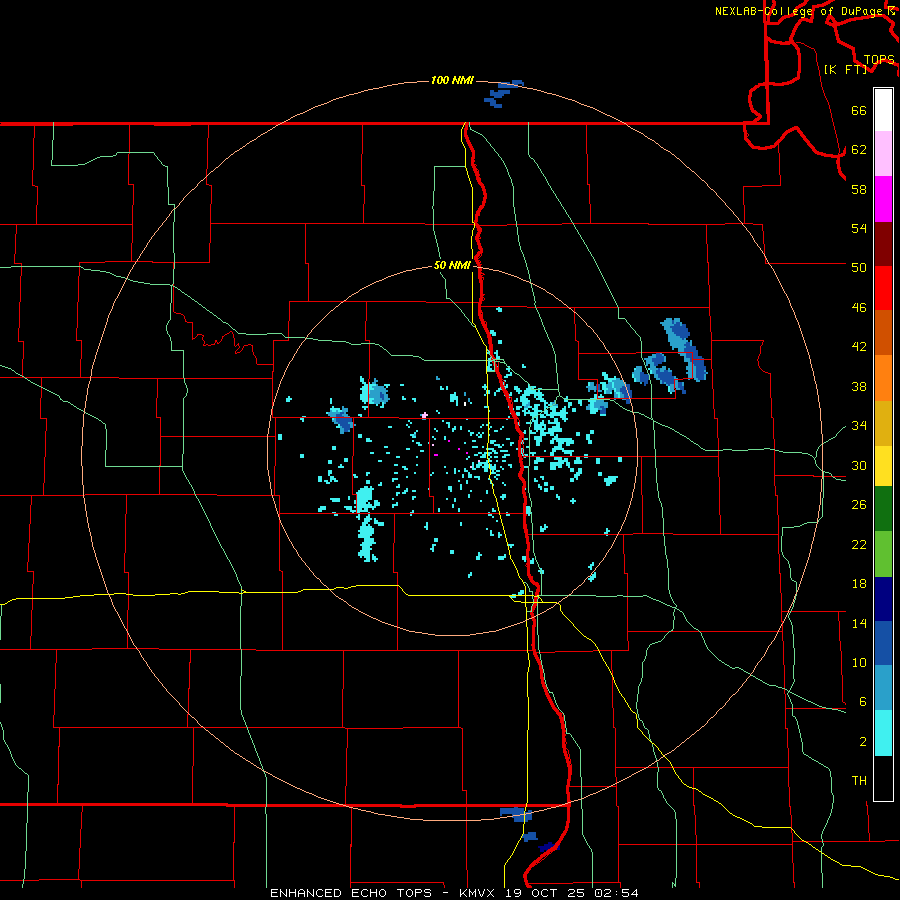900x900 pixels.
Task: Click the 50 NMI range ring label
Action: click(x=452, y=265)
